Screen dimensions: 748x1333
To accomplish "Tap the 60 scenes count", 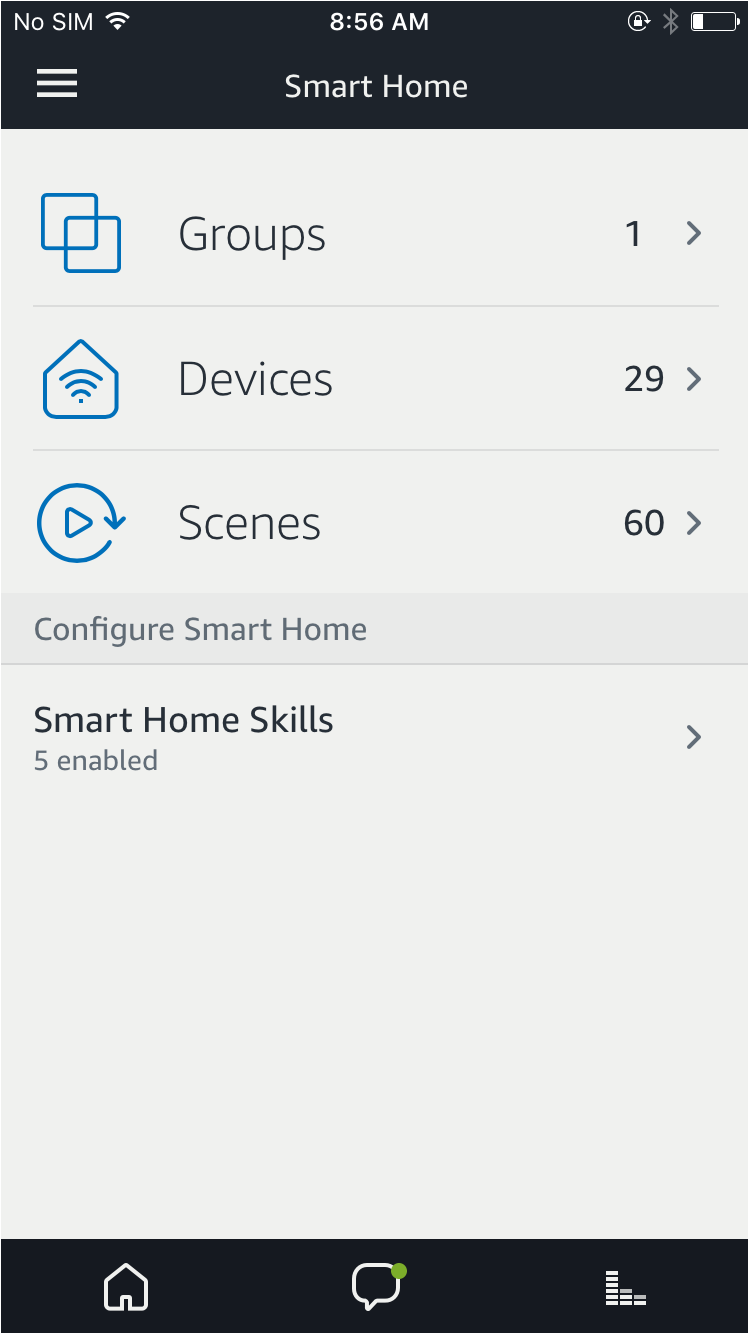I will (x=643, y=523).
